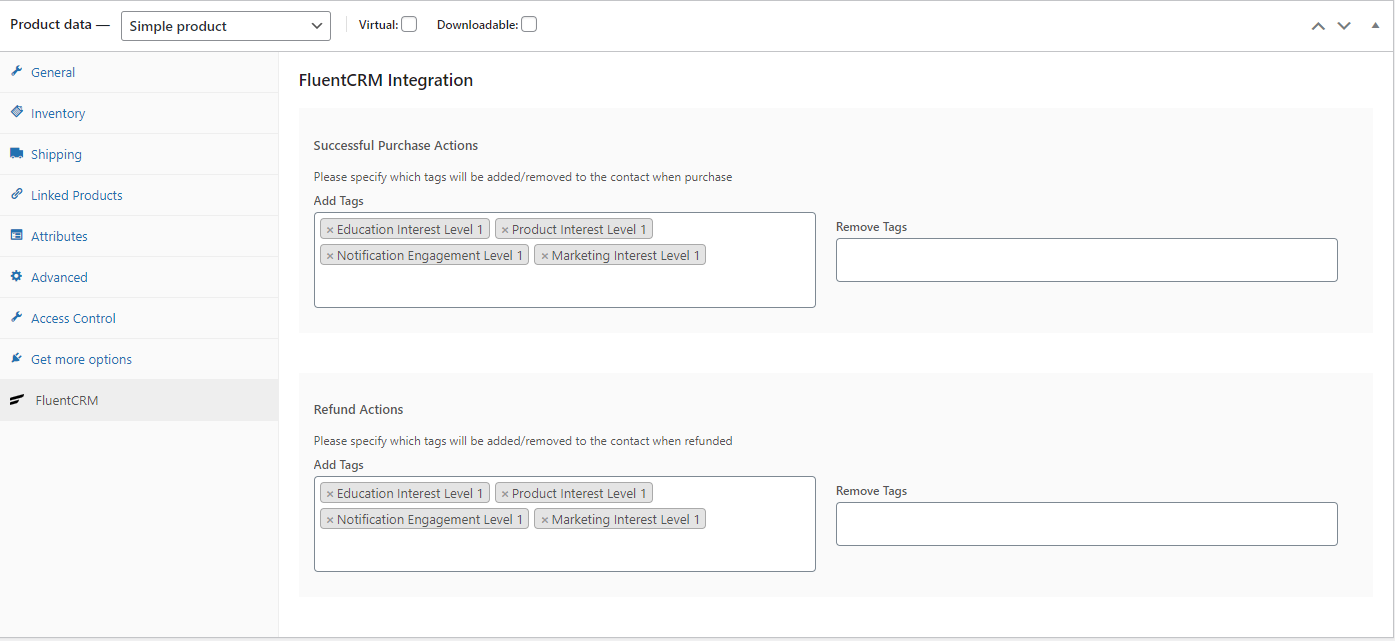
Task: Remove Education Interest Level 1 from refund tags
Action: (330, 494)
